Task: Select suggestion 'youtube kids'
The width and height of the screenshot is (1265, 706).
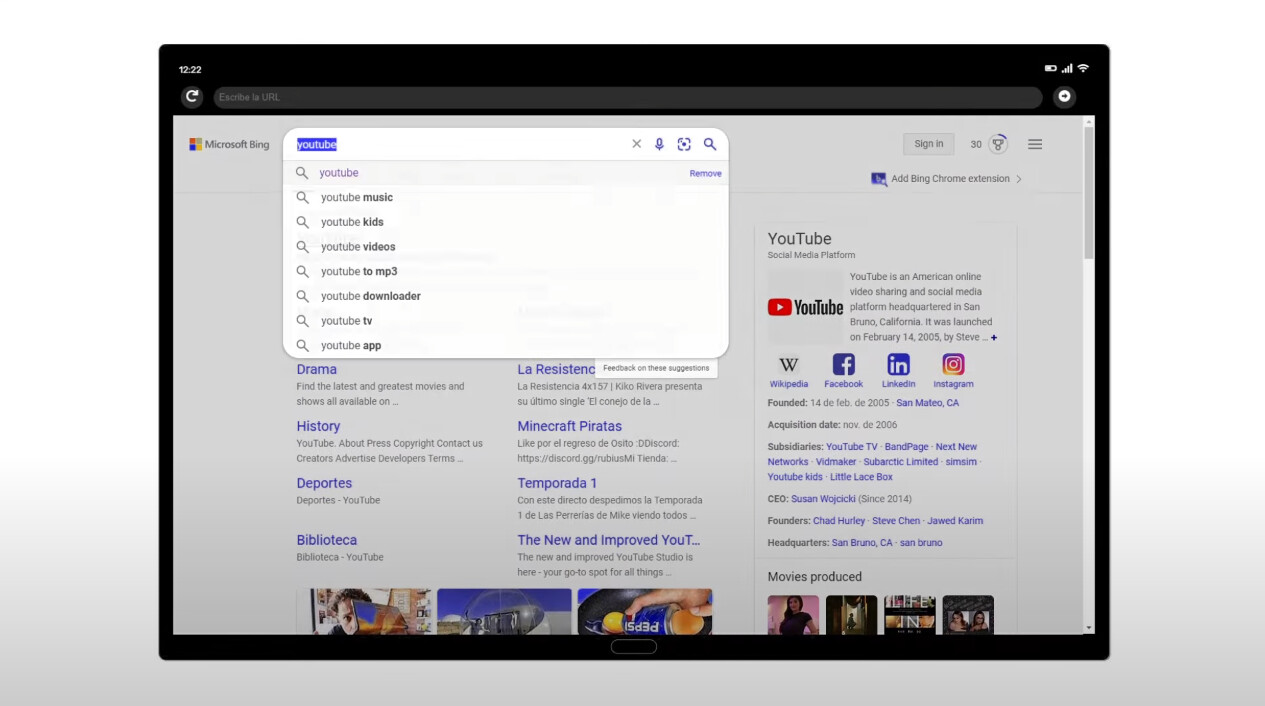Action: point(506,222)
